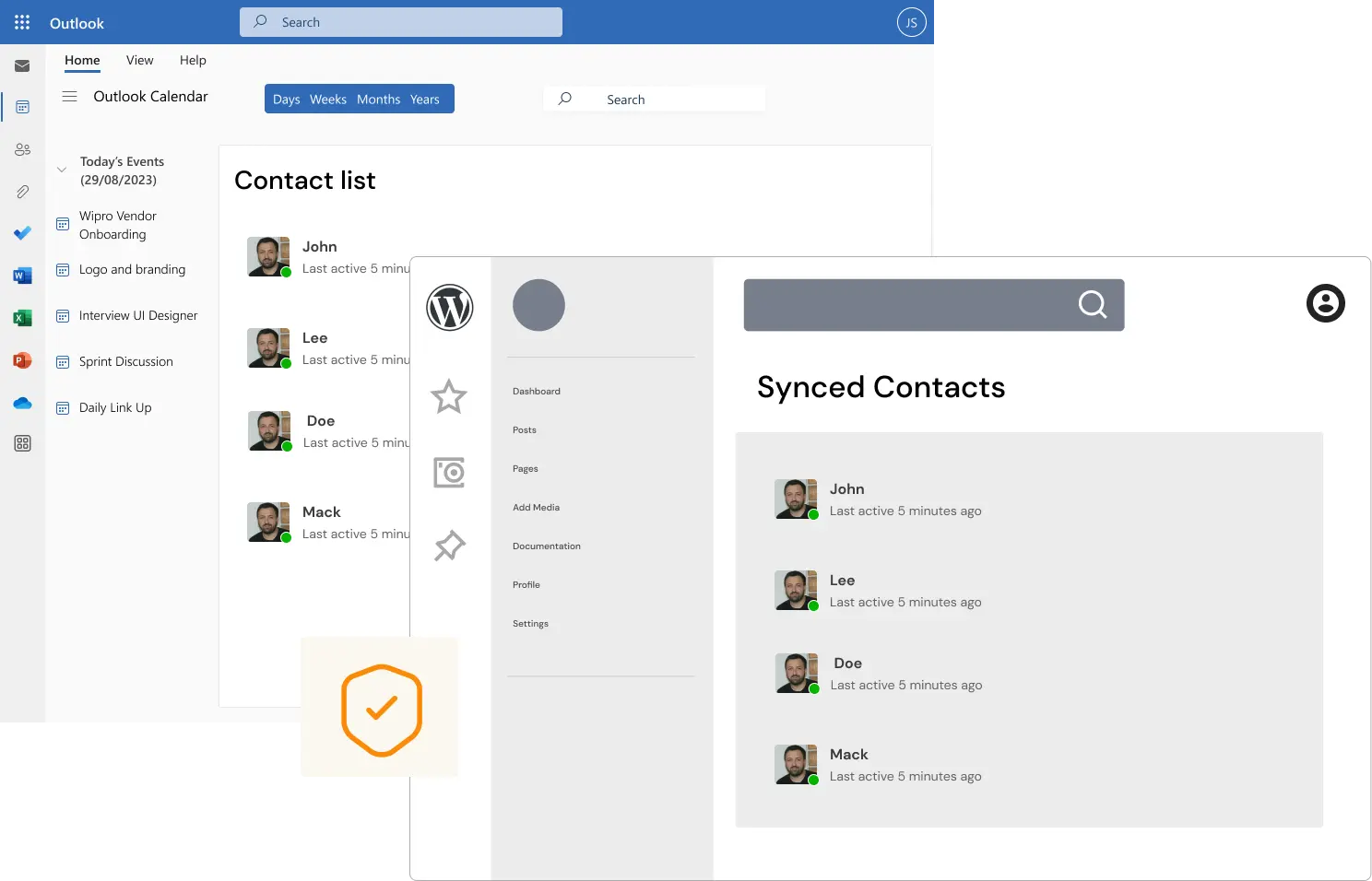Click the Outlook brand title
This screenshot has height=881, width=1372.
tap(77, 23)
